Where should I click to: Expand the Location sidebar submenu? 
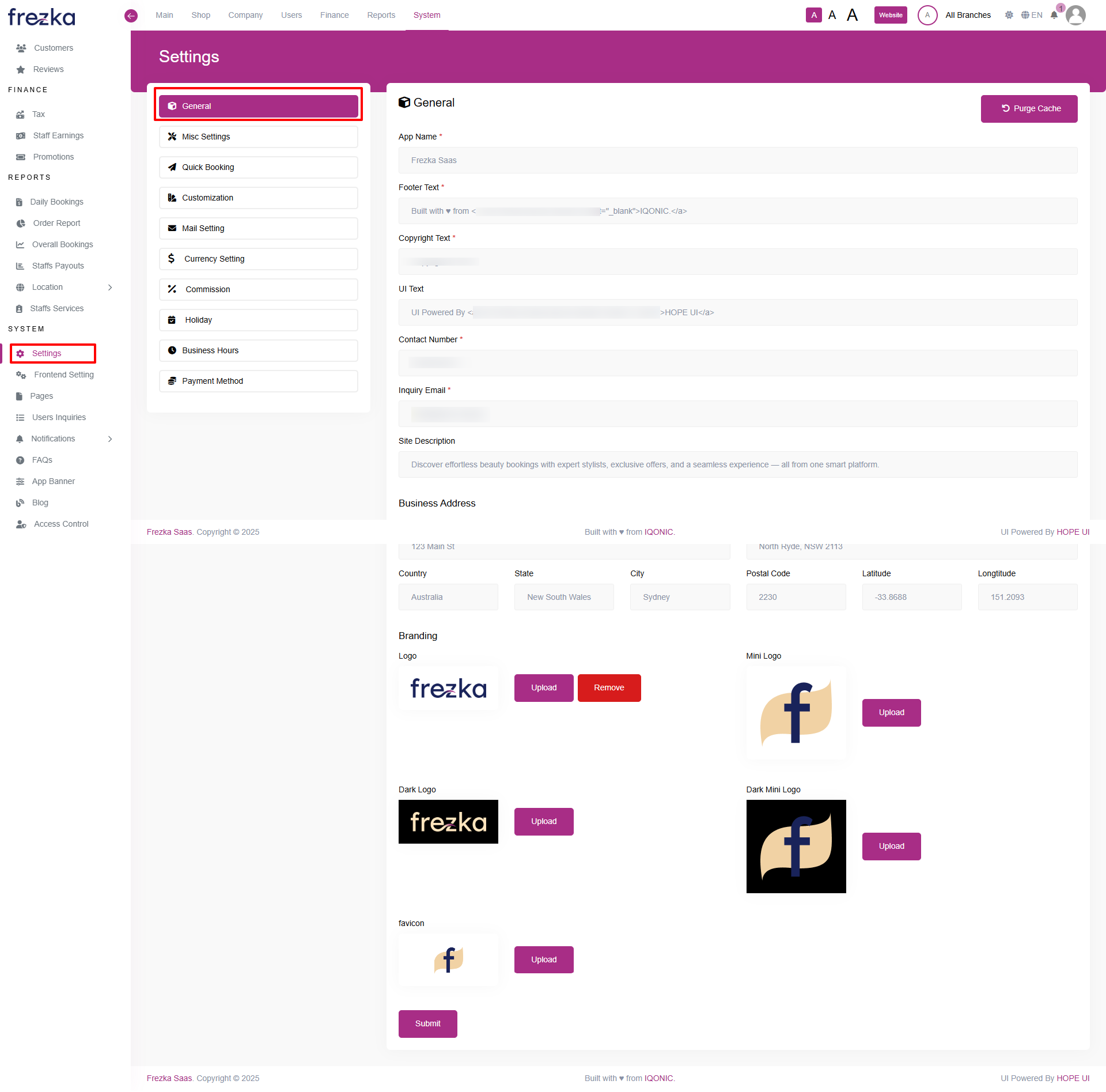(110, 287)
